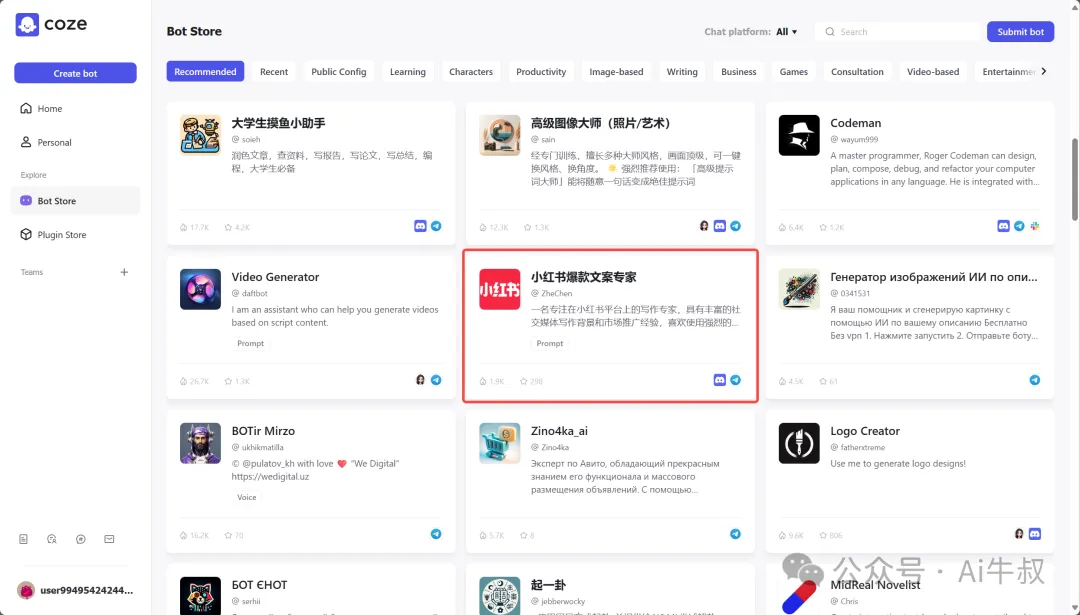
Task: Select the Recommended category tab
Action: click(205, 71)
